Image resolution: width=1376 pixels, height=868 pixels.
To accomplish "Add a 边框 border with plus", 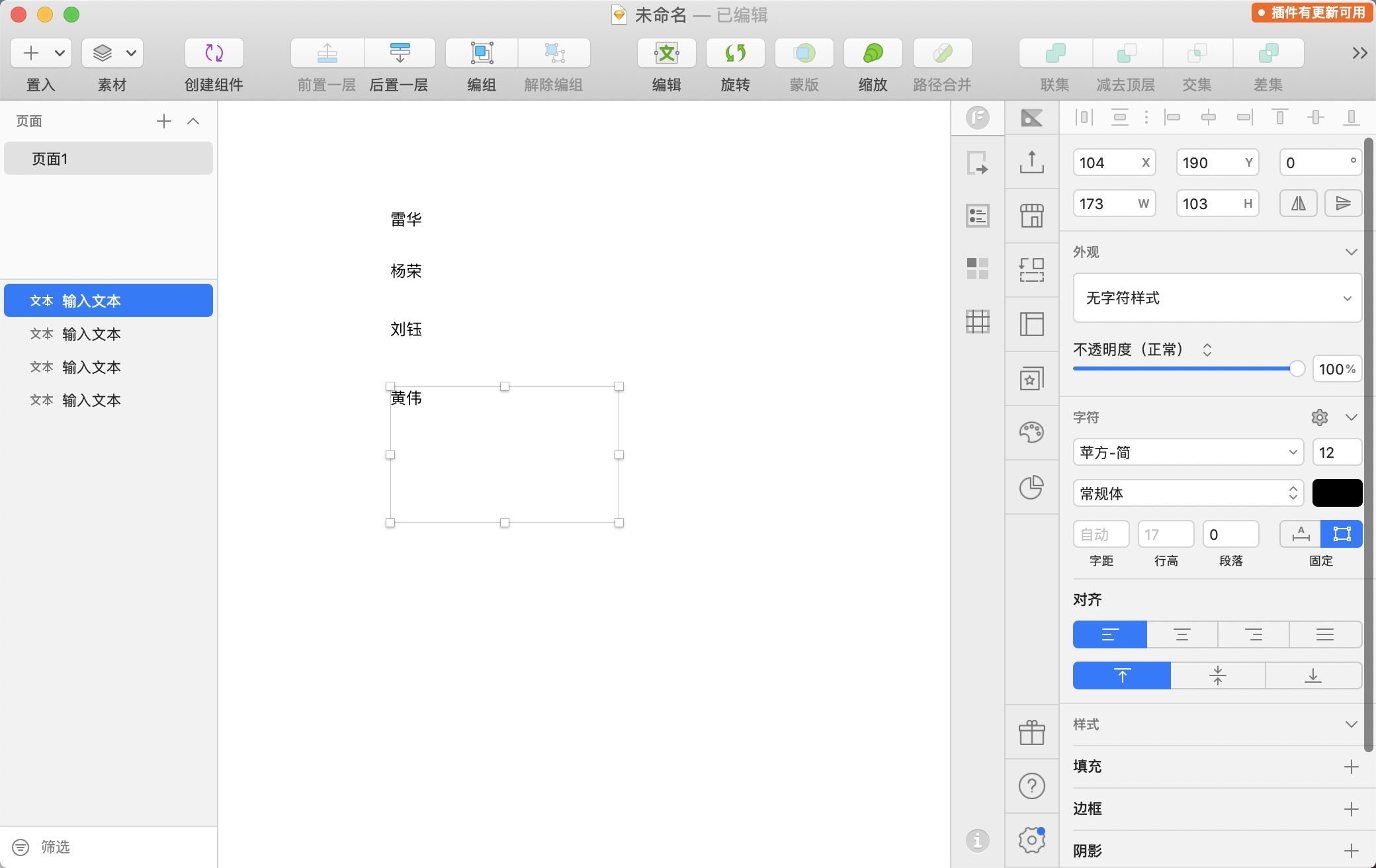I will (x=1352, y=809).
